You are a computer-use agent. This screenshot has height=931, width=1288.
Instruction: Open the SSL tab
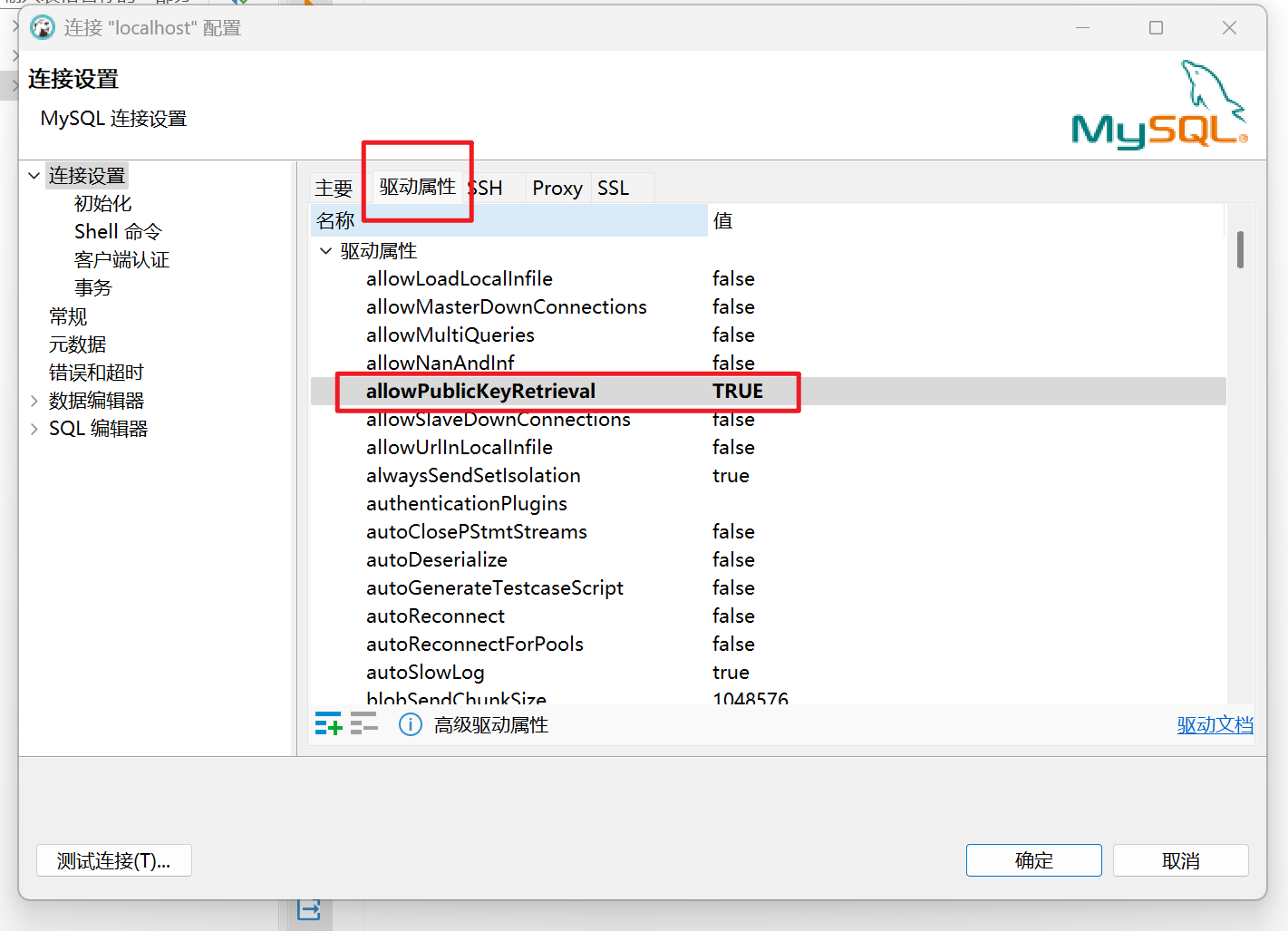pos(613,188)
